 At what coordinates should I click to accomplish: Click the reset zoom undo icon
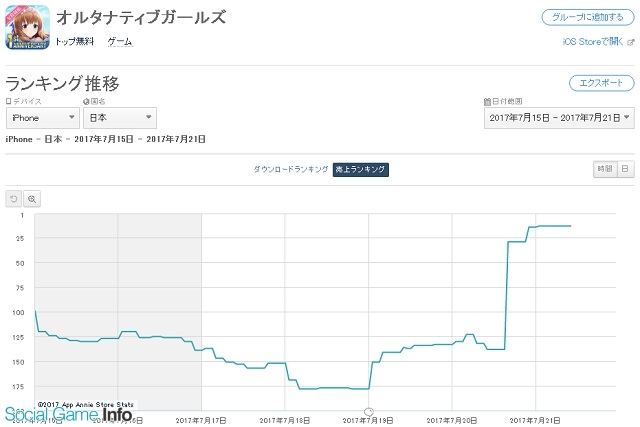pyautogui.click(x=13, y=199)
